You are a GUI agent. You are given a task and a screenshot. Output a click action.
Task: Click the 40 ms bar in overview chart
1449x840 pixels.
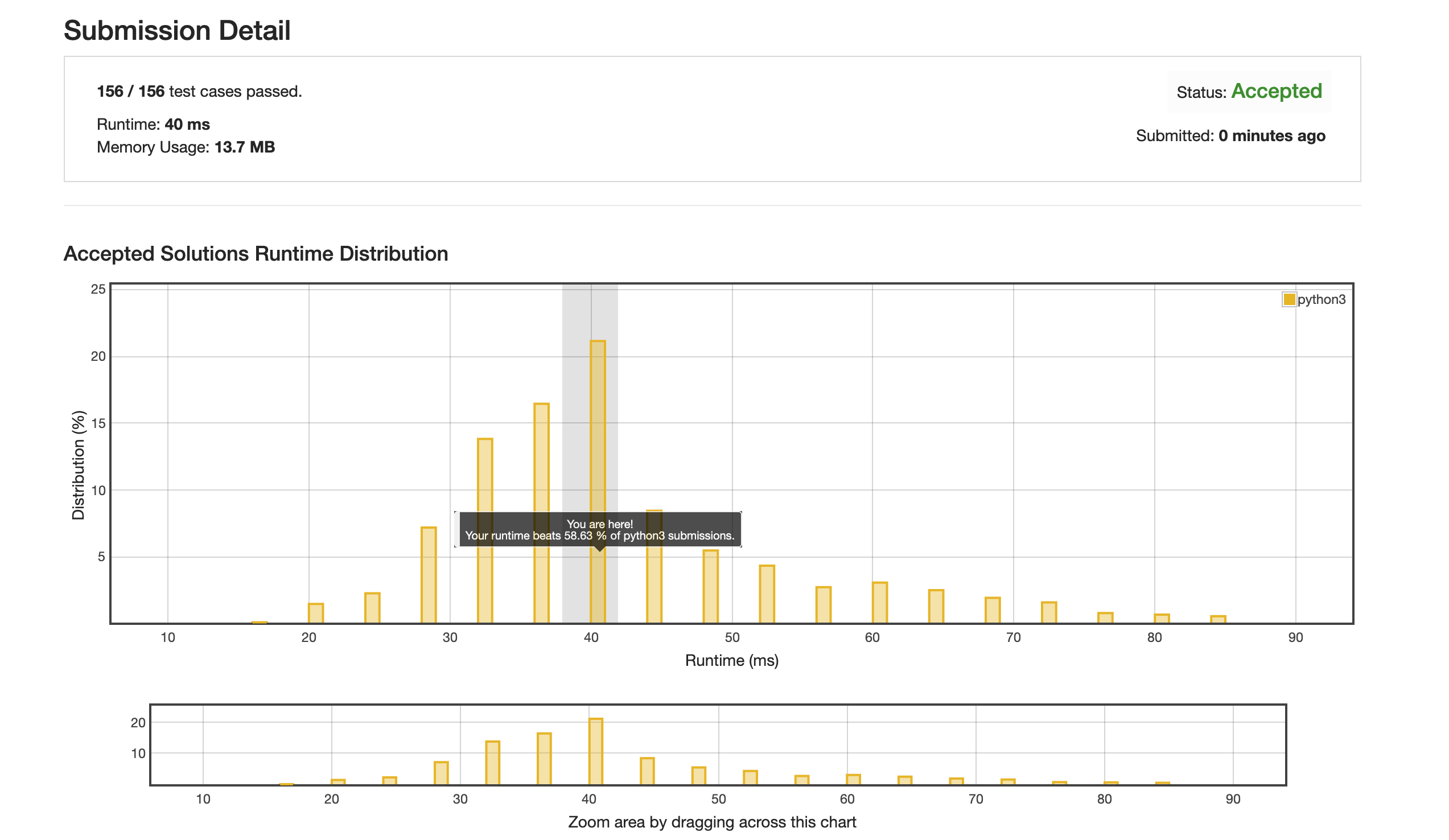point(596,751)
